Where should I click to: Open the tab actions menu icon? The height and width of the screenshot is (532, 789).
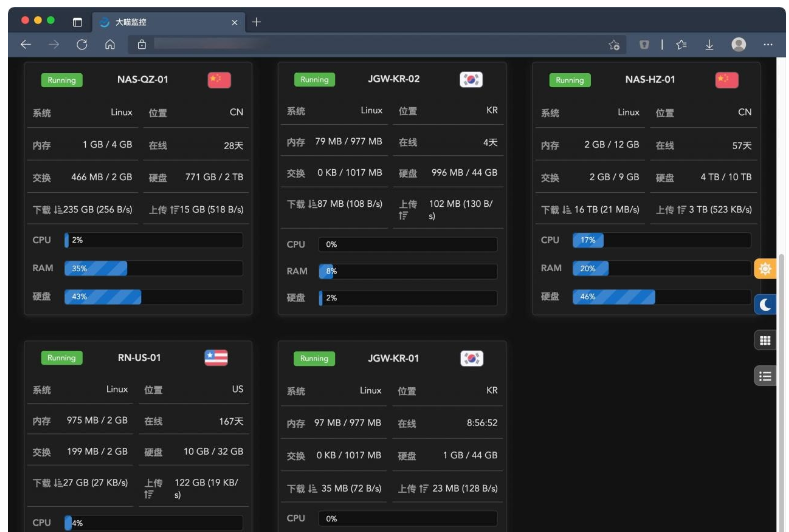click(78, 21)
